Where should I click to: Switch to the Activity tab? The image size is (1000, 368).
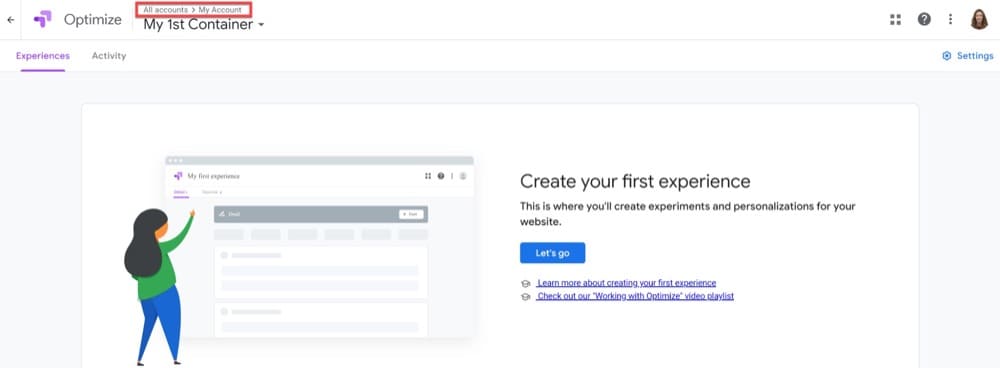point(109,56)
